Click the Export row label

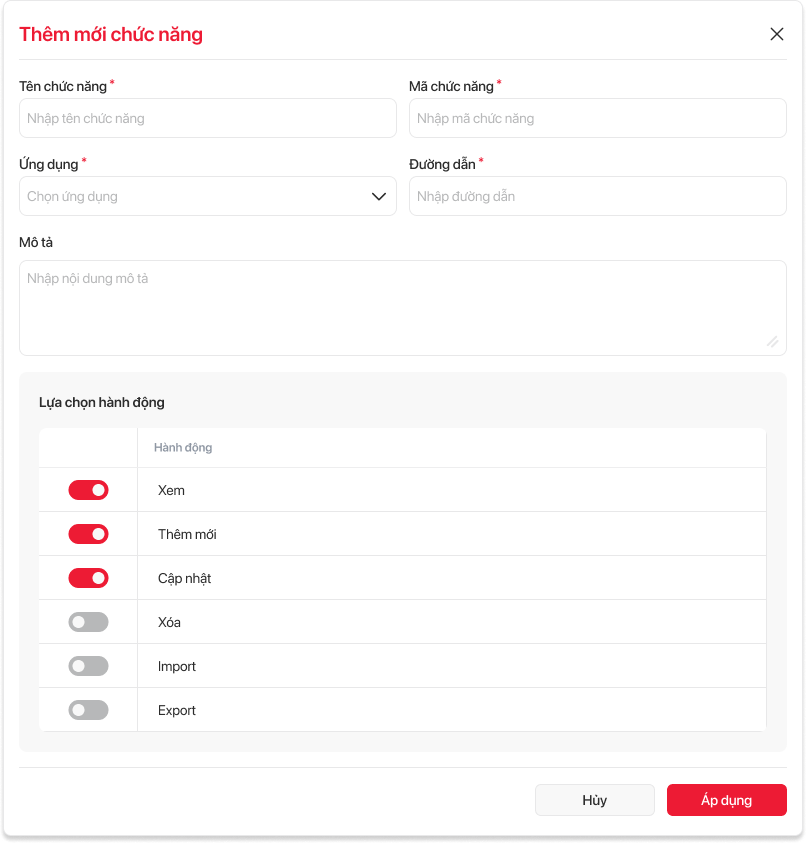coord(177,711)
